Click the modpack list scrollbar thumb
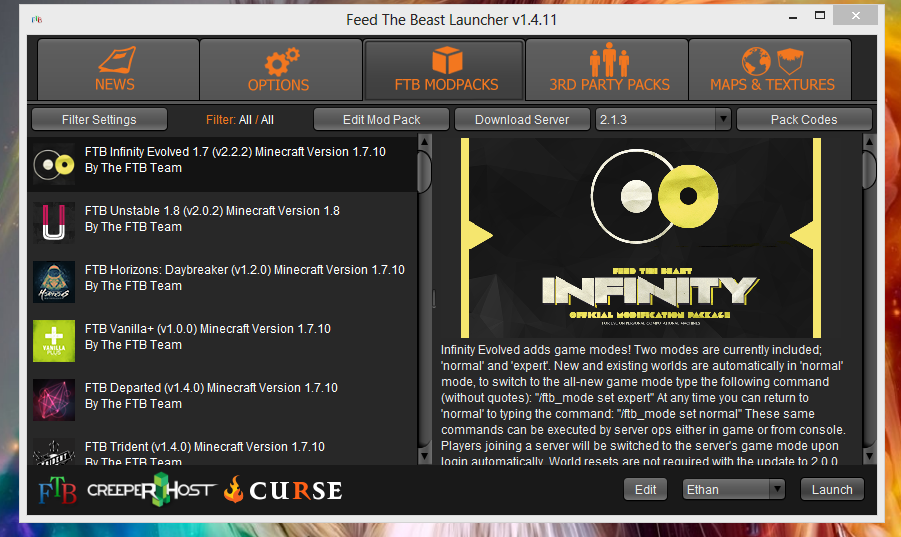 [x=425, y=171]
